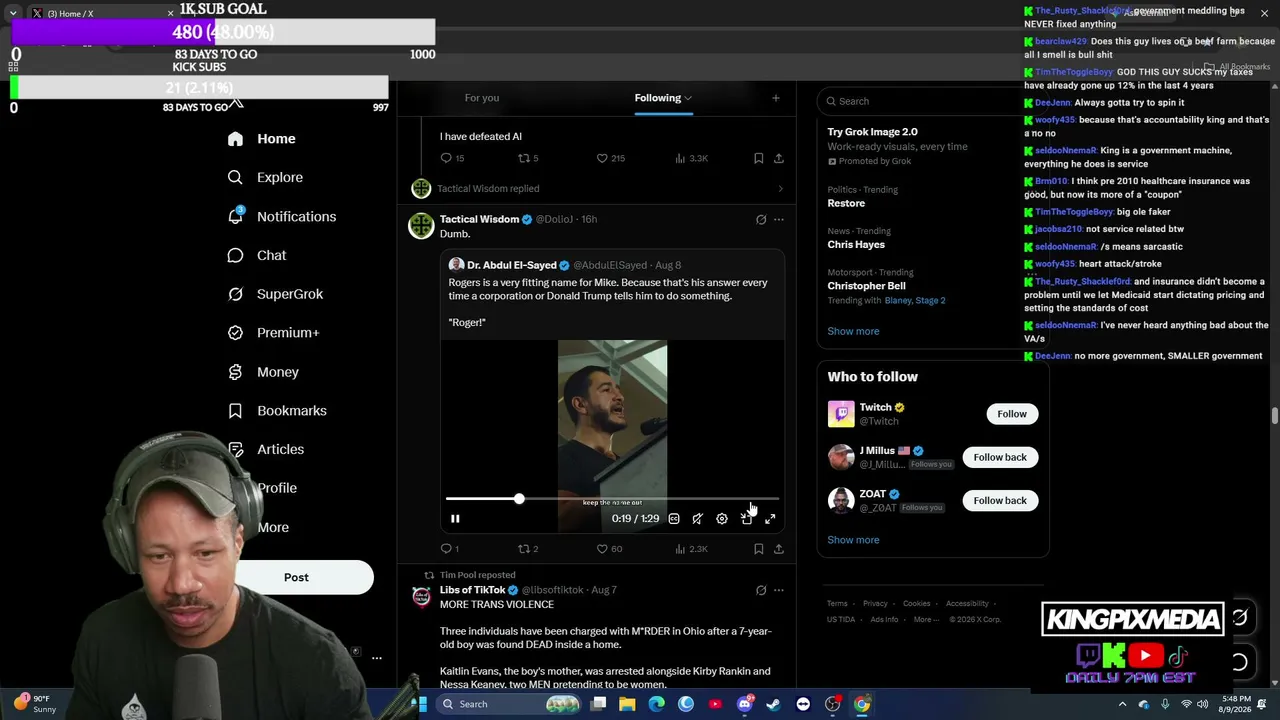Click the Windows Start button

(419, 704)
